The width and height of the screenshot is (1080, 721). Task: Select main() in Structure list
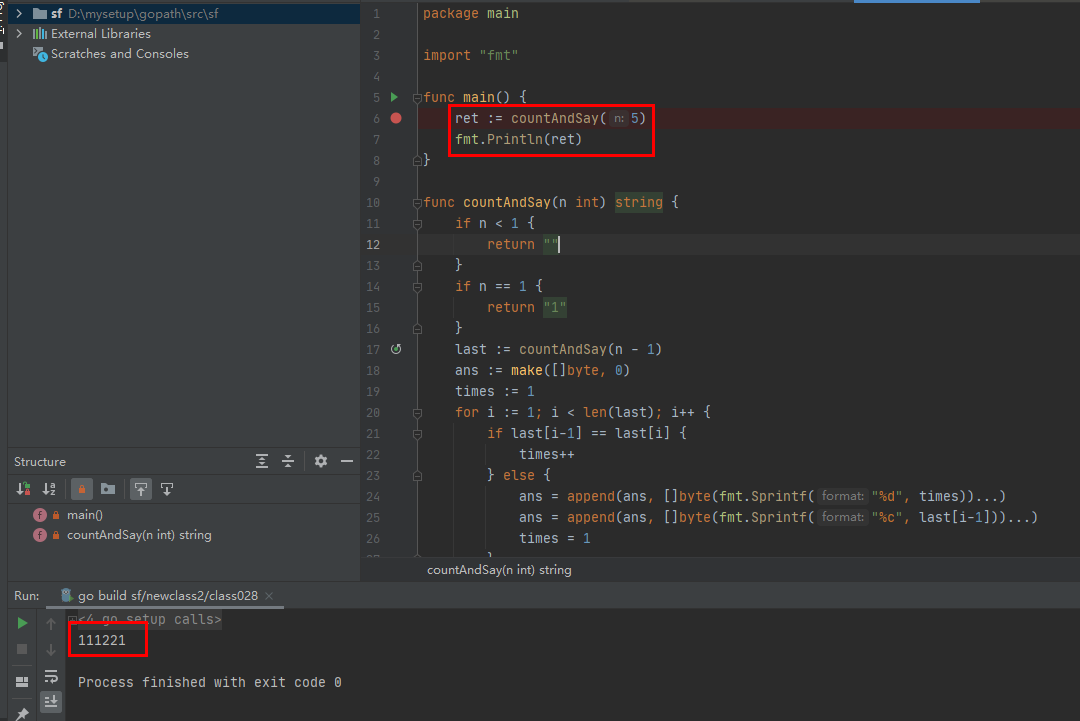85,514
